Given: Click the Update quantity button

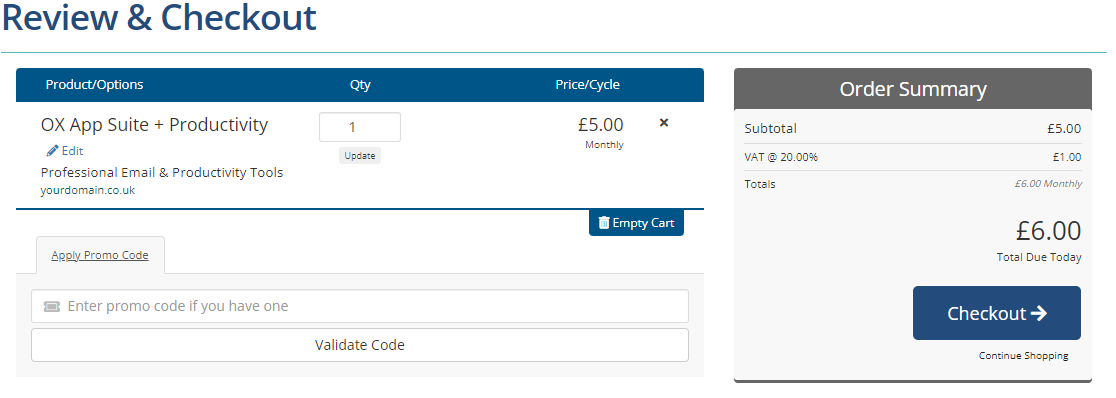Looking at the screenshot, I should pos(359,155).
